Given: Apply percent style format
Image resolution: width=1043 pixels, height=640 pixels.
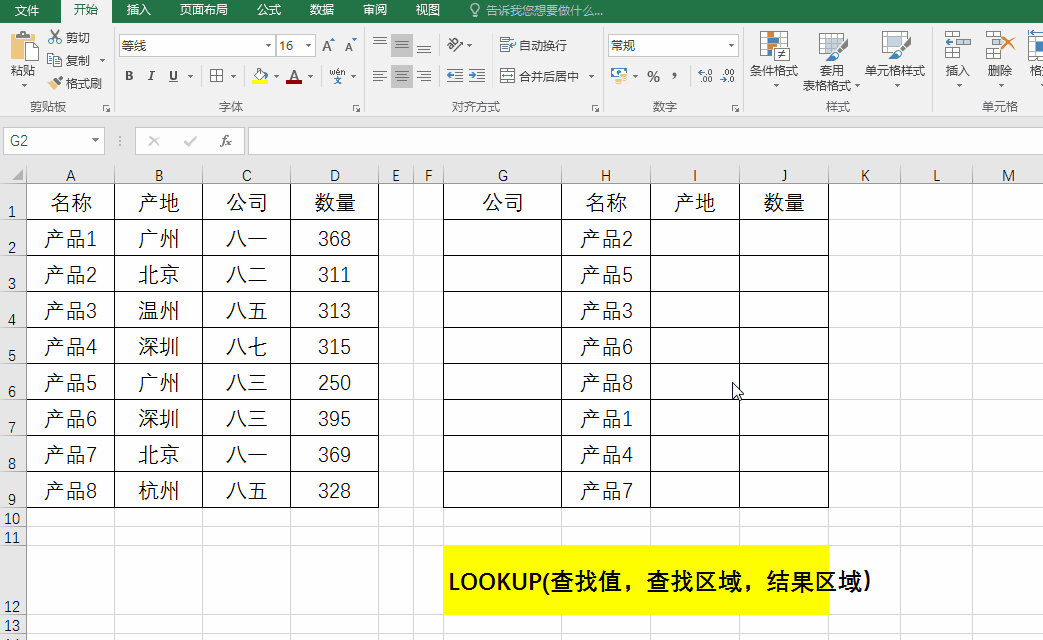Looking at the screenshot, I should click(654, 77).
